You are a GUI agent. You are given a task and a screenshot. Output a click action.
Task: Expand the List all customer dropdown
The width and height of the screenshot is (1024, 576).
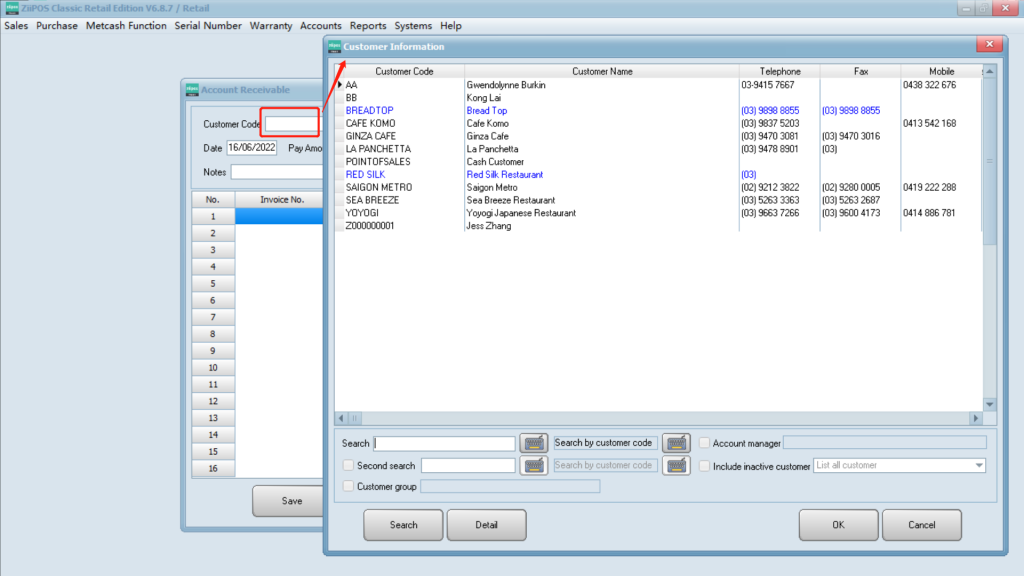978,465
